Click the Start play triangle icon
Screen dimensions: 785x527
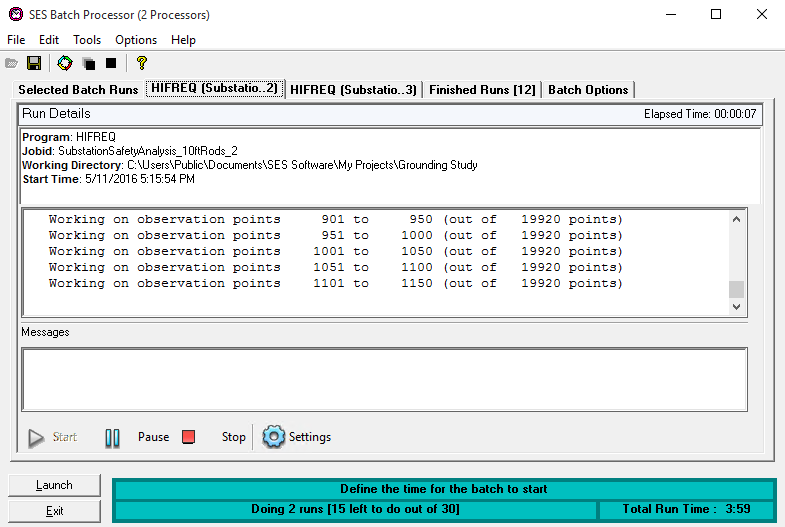pyautogui.click(x=36, y=438)
